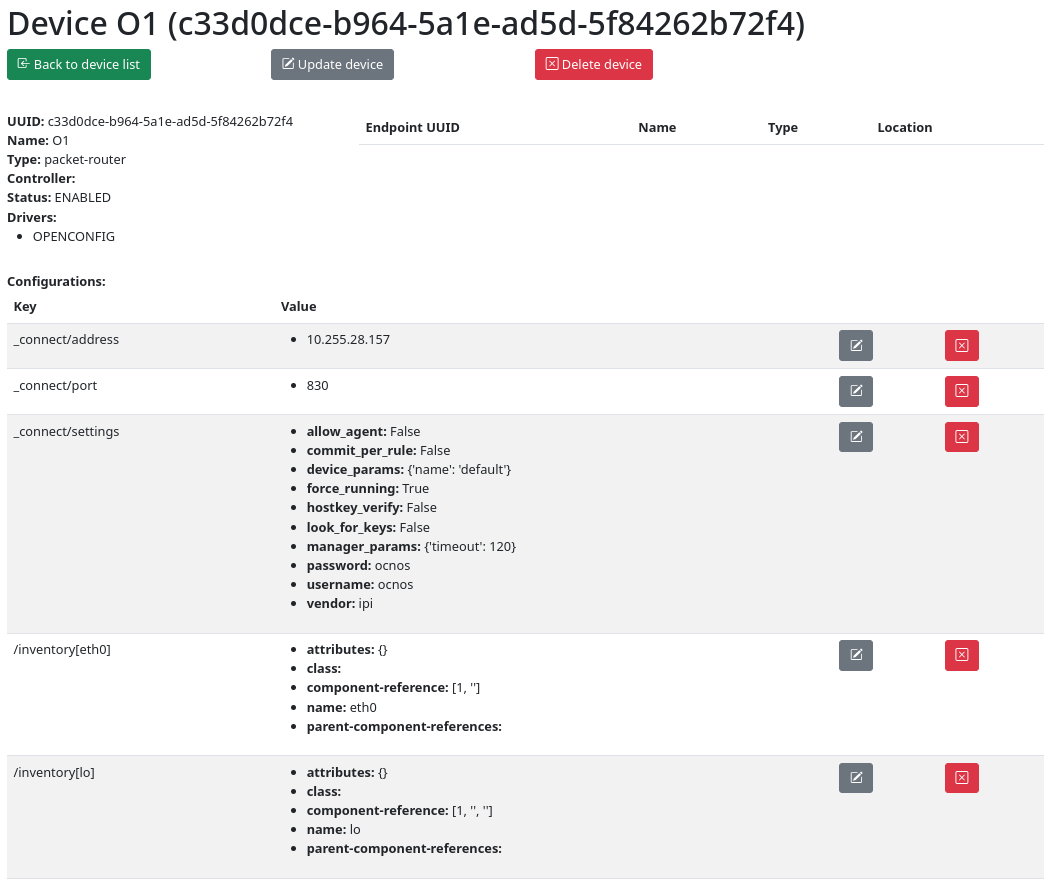This screenshot has width=1049, height=884.
Task: Click the Update device button
Action: click(x=332, y=65)
